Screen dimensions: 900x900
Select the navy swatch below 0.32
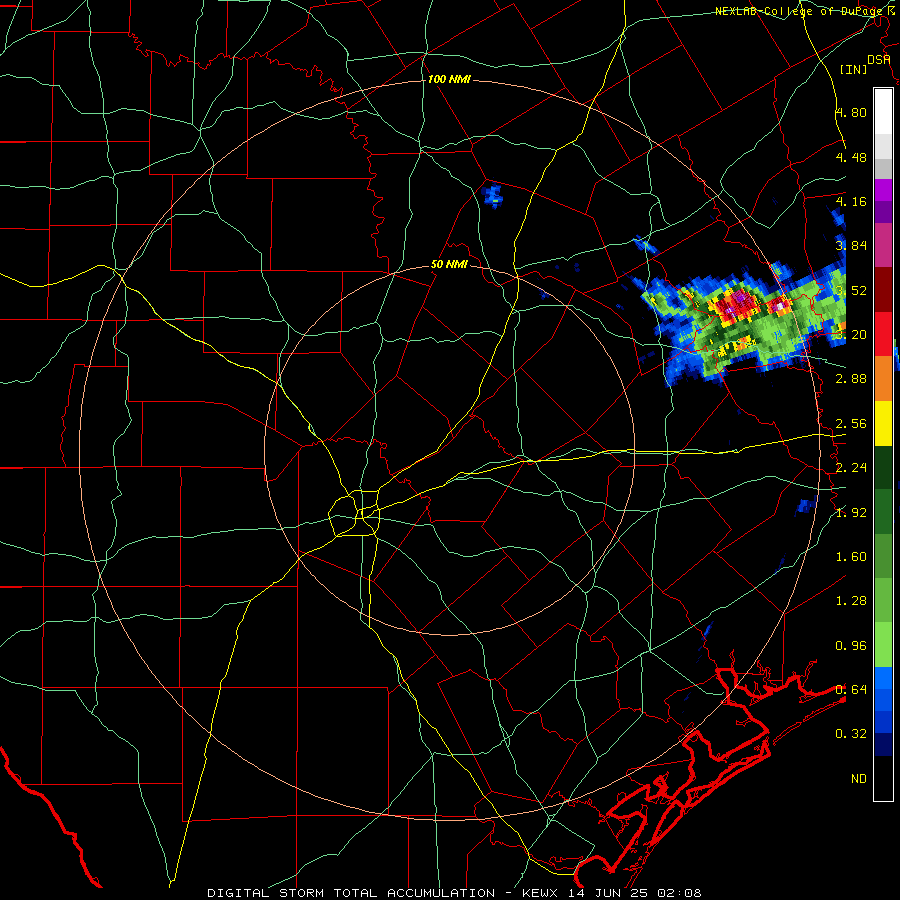coord(883,745)
